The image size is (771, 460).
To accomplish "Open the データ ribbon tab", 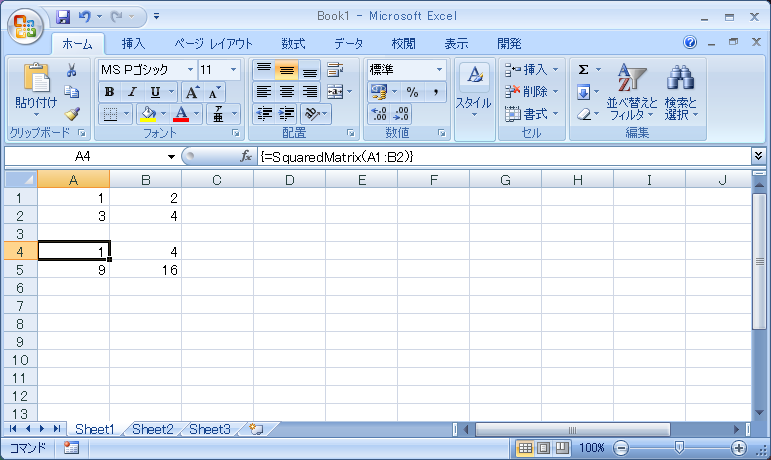I will tap(349, 44).
